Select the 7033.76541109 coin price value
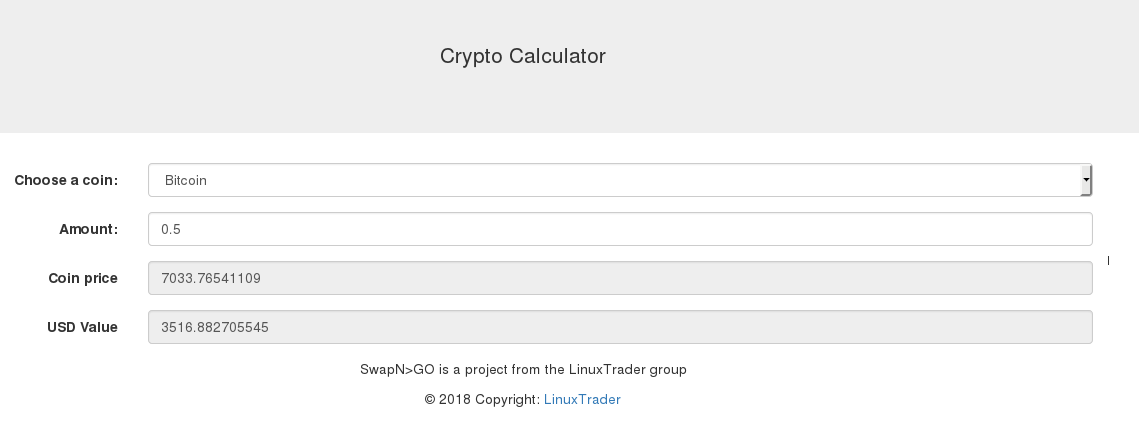 click(x=211, y=279)
